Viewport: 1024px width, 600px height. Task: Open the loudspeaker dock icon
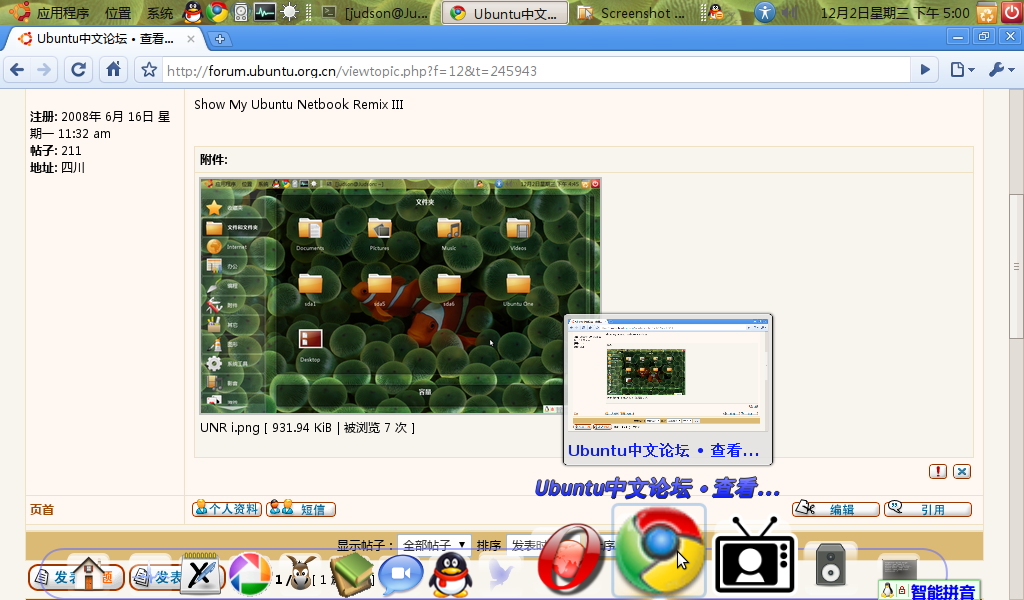tap(831, 564)
